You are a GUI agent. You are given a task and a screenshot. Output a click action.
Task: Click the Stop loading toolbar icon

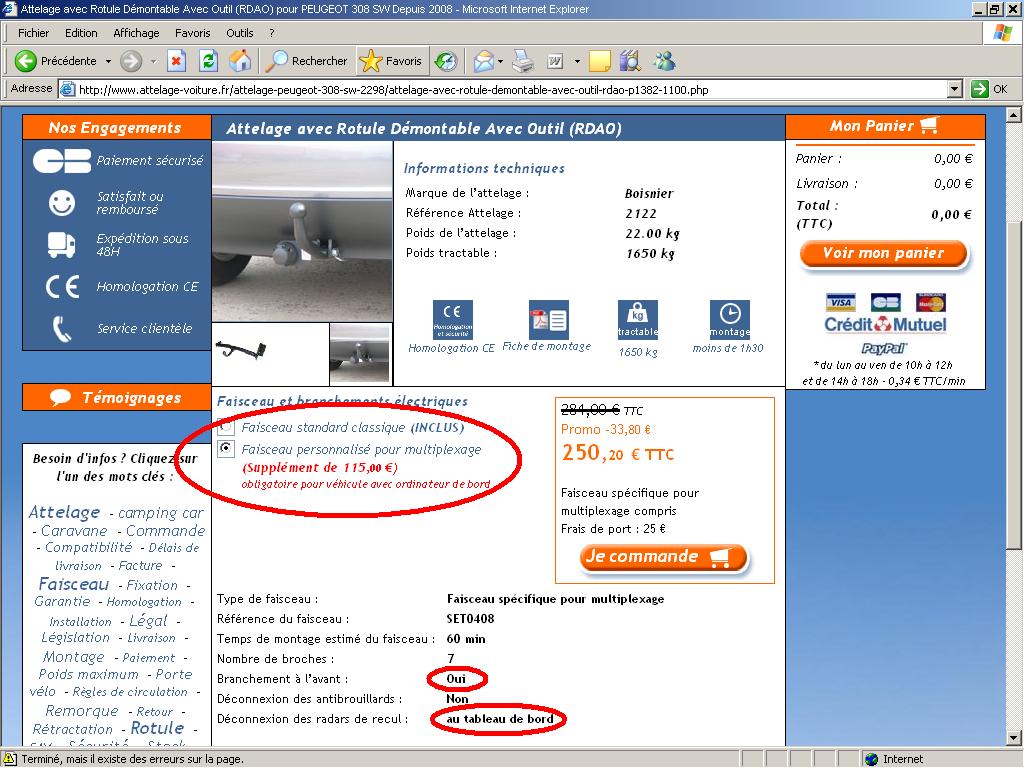click(176, 61)
